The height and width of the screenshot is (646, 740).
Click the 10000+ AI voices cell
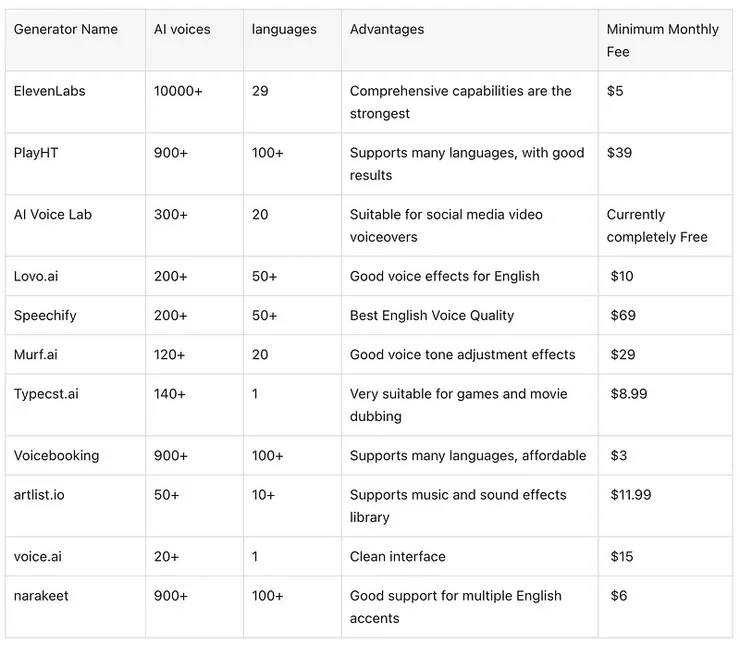click(178, 91)
